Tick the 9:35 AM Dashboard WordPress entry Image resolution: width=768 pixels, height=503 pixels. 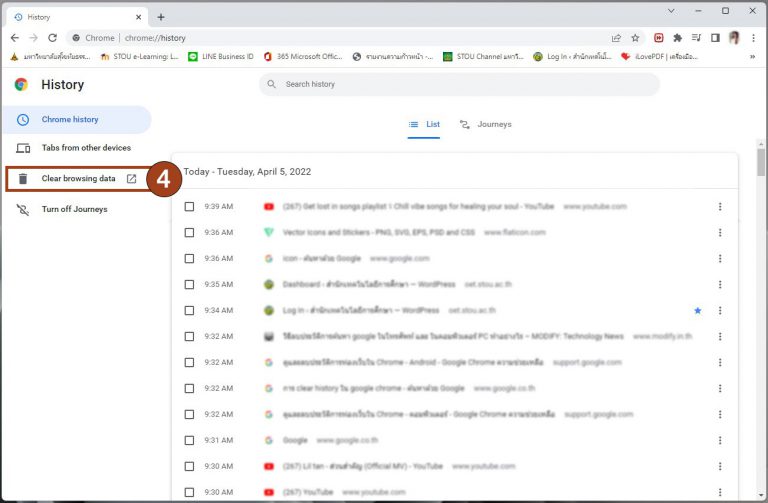pyautogui.click(x=189, y=284)
